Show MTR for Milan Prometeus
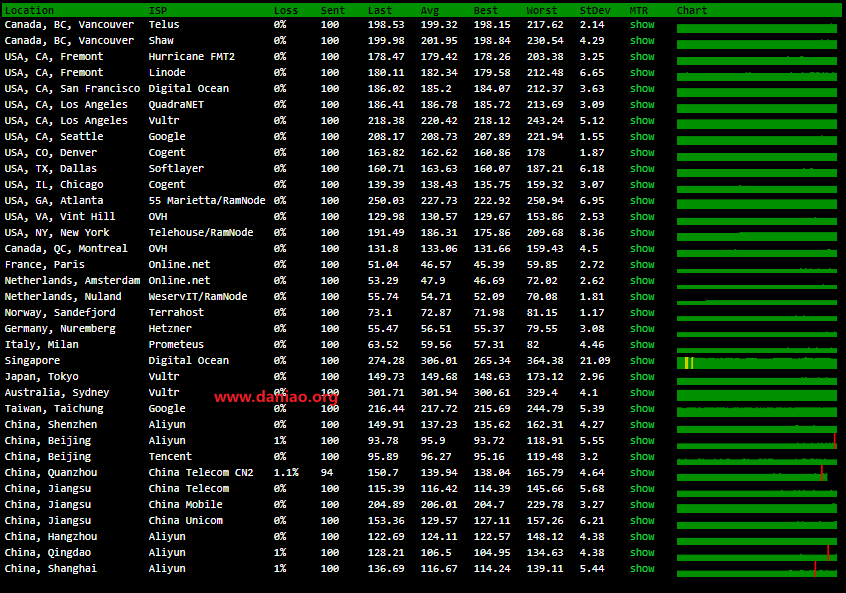This screenshot has width=846, height=593. pyautogui.click(x=642, y=345)
